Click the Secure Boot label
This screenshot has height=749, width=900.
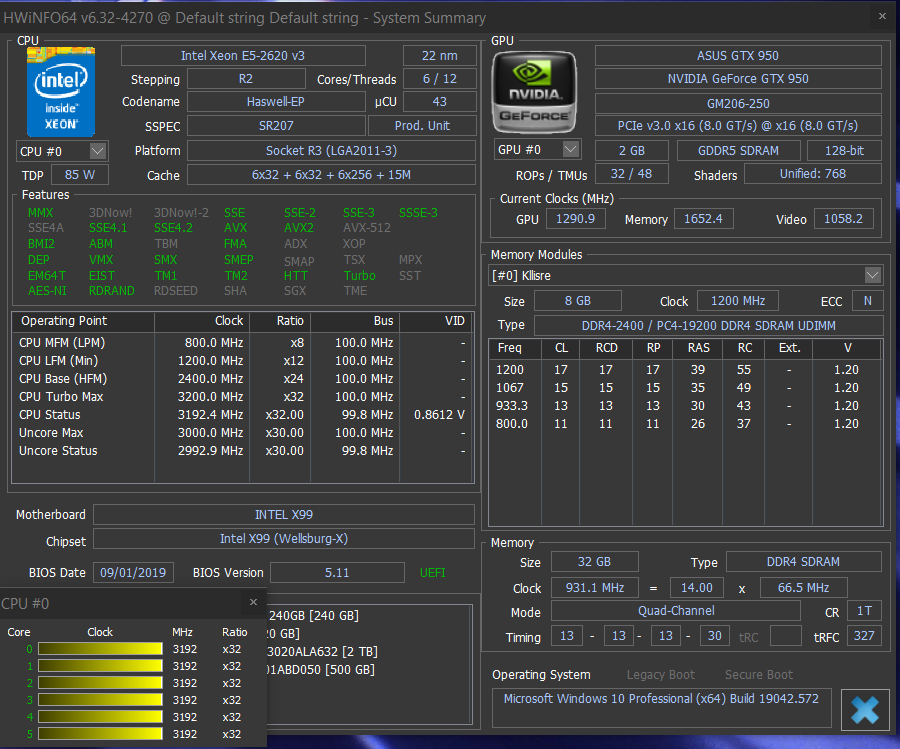coord(759,674)
